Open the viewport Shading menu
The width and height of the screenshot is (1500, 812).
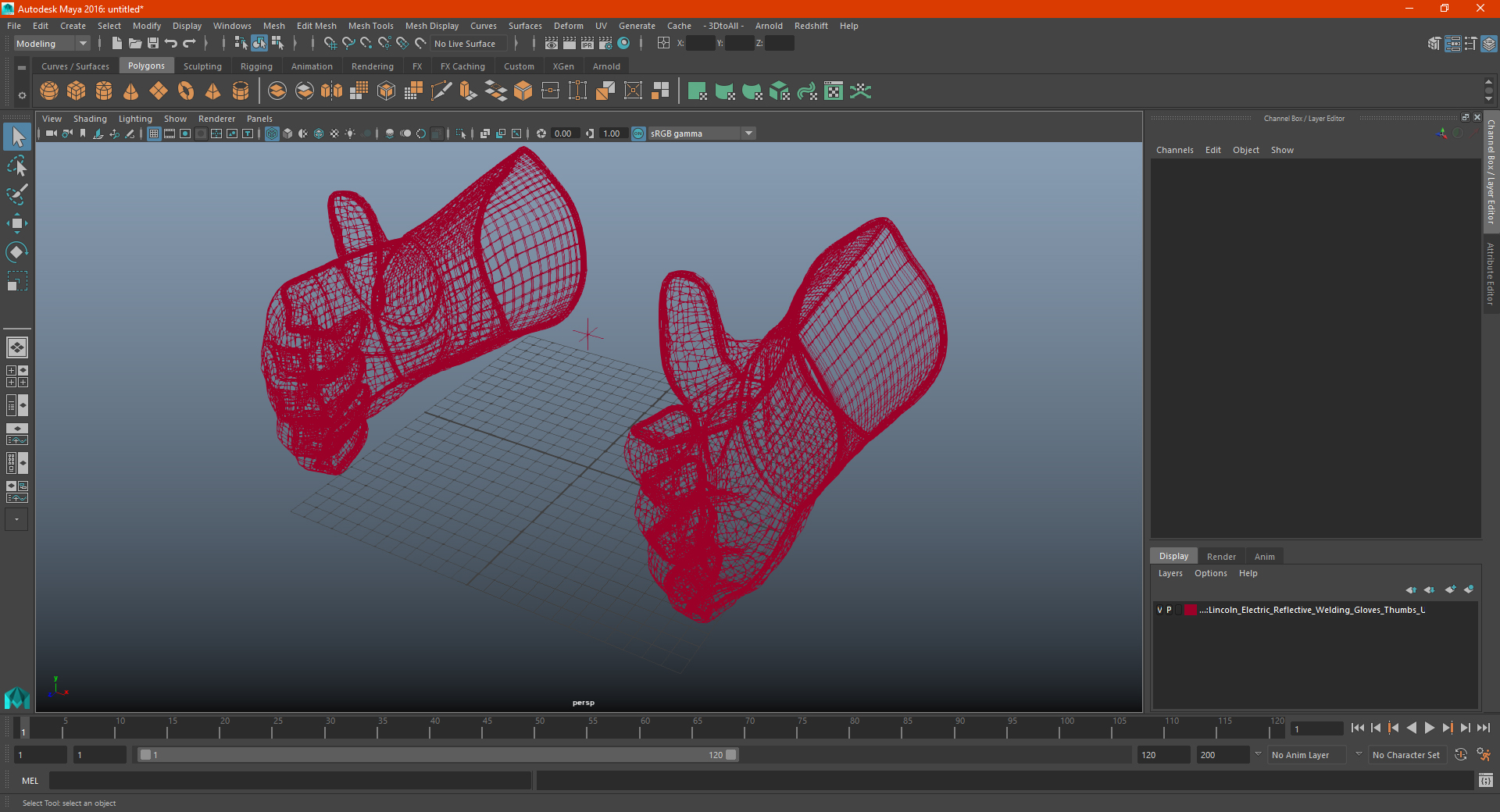click(x=90, y=119)
